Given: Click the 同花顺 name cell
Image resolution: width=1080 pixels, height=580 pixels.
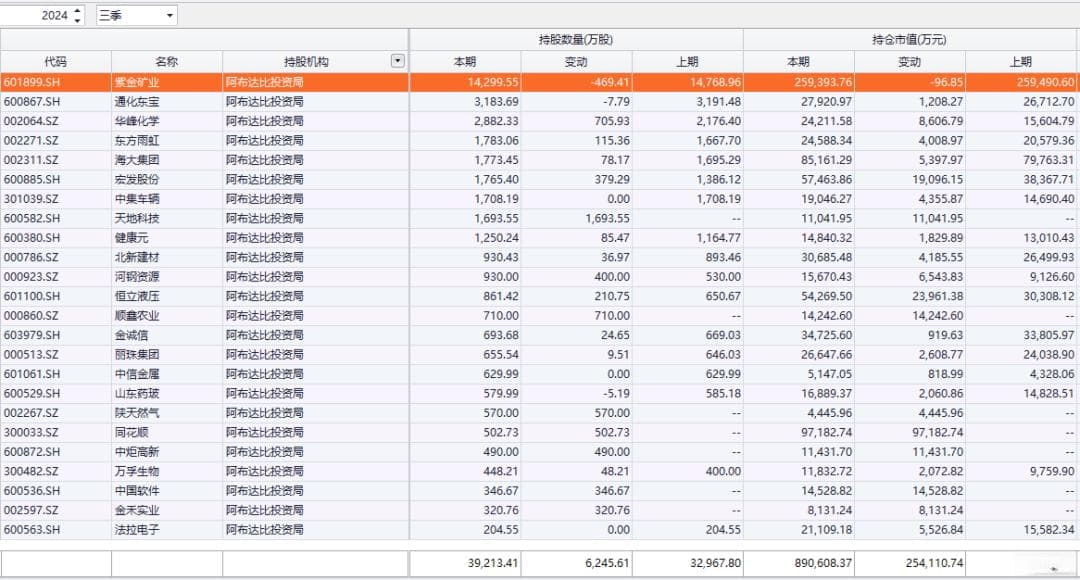Looking at the screenshot, I should coord(167,432).
